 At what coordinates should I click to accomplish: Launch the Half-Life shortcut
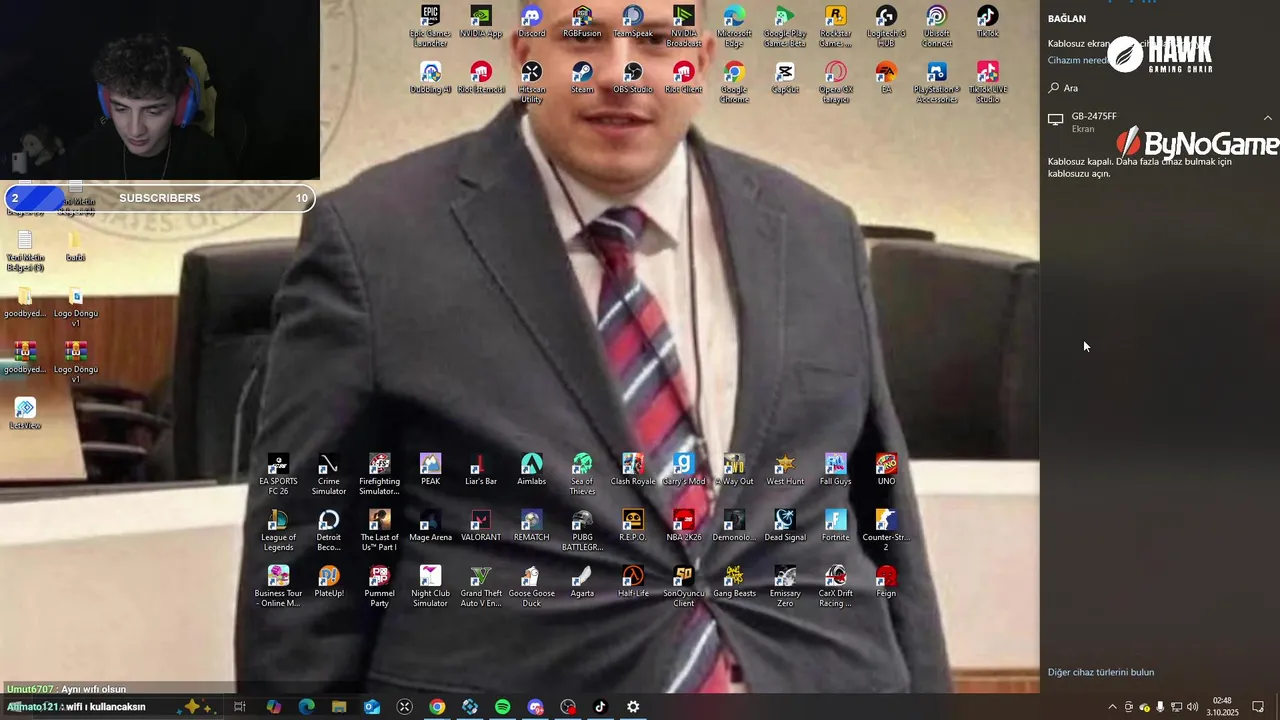pyautogui.click(x=633, y=582)
